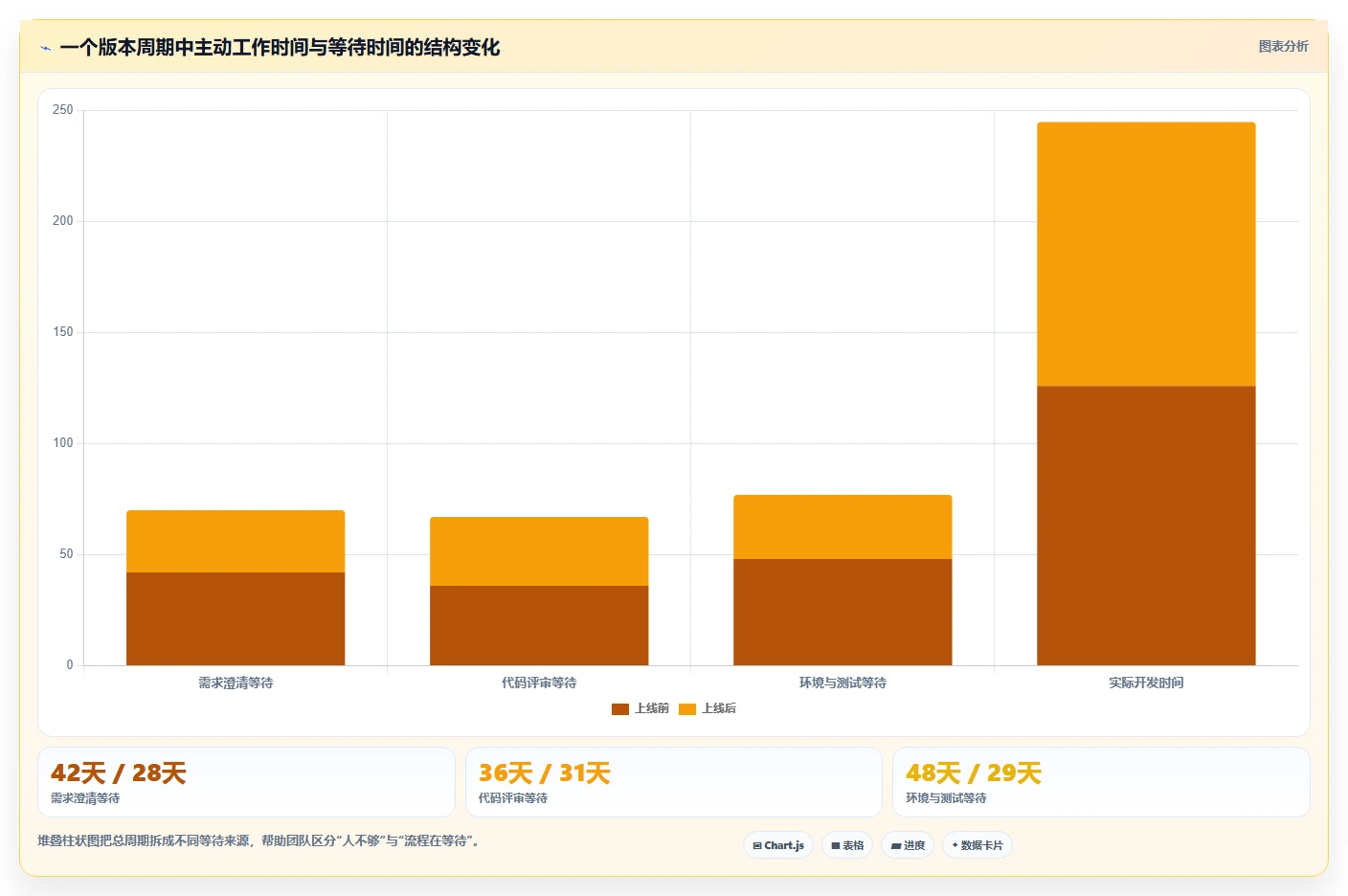Click the 250 y-axis tick label

[x=62, y=110]
